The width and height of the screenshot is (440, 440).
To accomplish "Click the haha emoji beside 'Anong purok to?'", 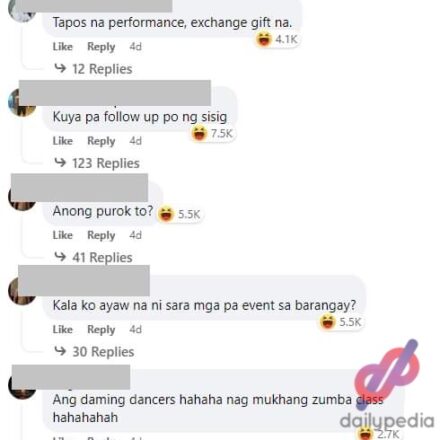I will pos(166,214).
